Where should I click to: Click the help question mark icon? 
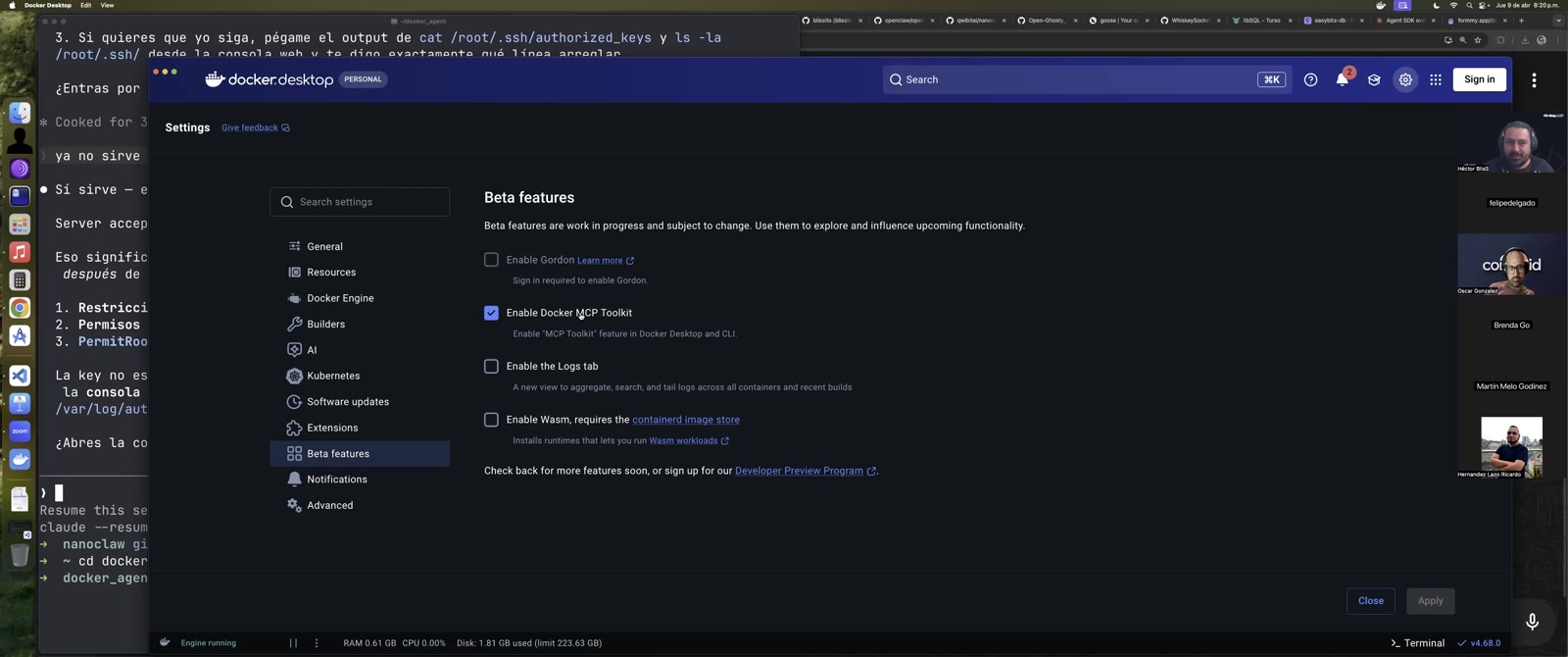coord(1310,79)
